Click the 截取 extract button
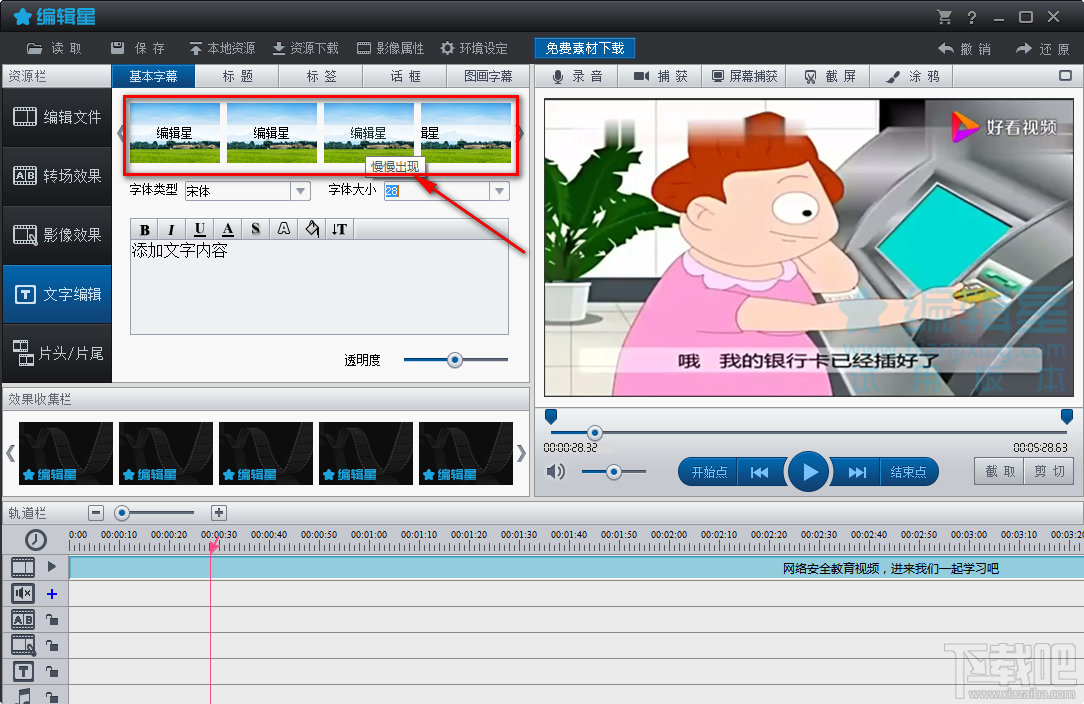Screen dimensions: 1084x704 coord(1000,472)
